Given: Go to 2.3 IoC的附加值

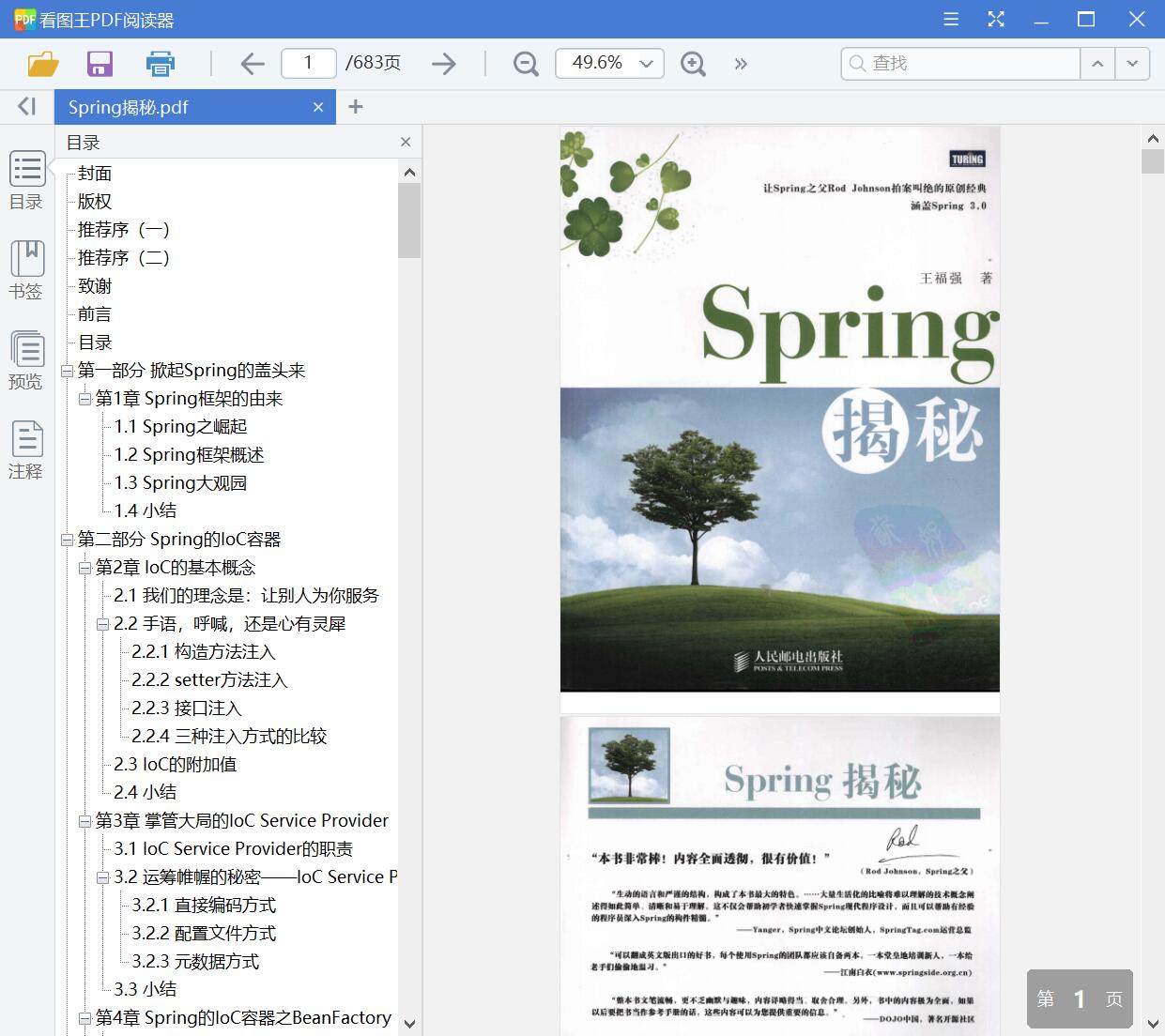Looking at the screenshot, I should (x=176, y=765).
